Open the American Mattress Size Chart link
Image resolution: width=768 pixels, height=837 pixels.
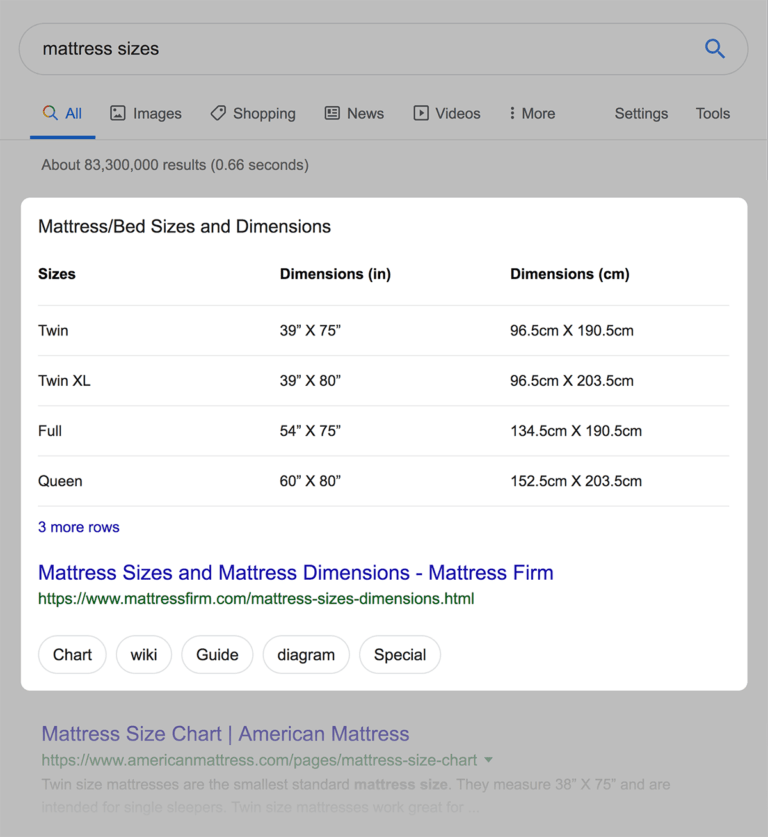[225, 734]
